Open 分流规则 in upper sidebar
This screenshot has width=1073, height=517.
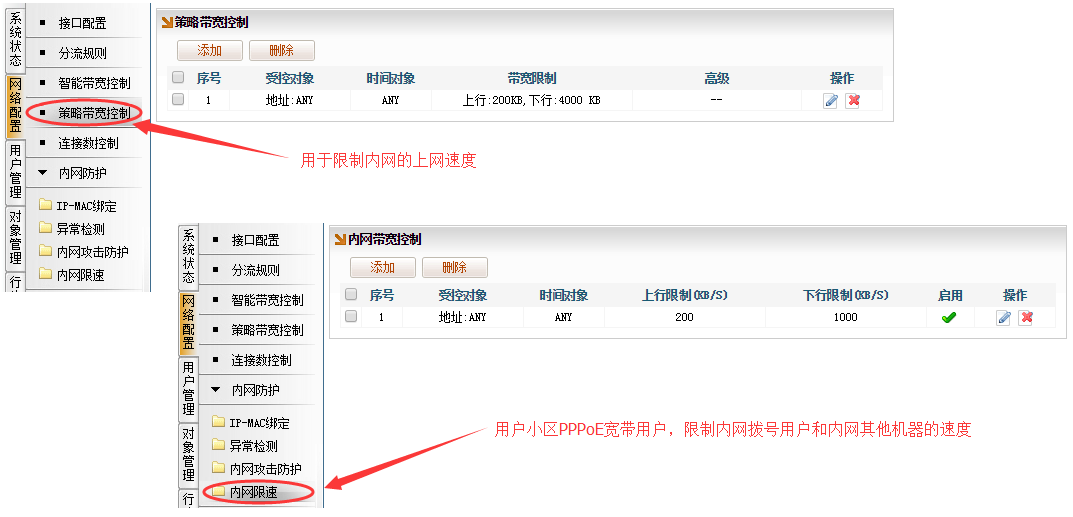pos(83,53)
